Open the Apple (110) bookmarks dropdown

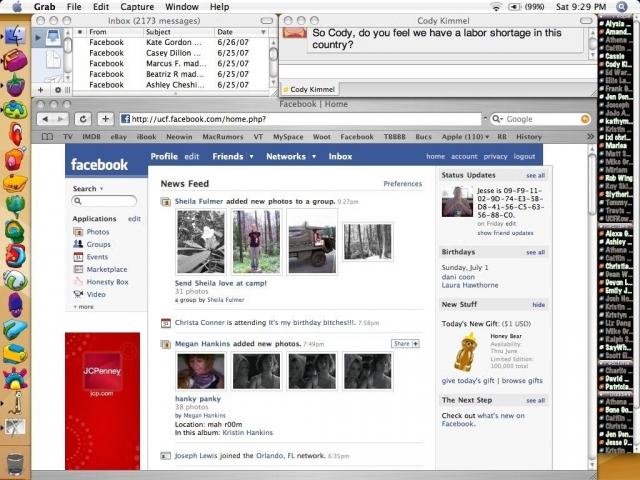pyautogui.click(x=465, y=137)
